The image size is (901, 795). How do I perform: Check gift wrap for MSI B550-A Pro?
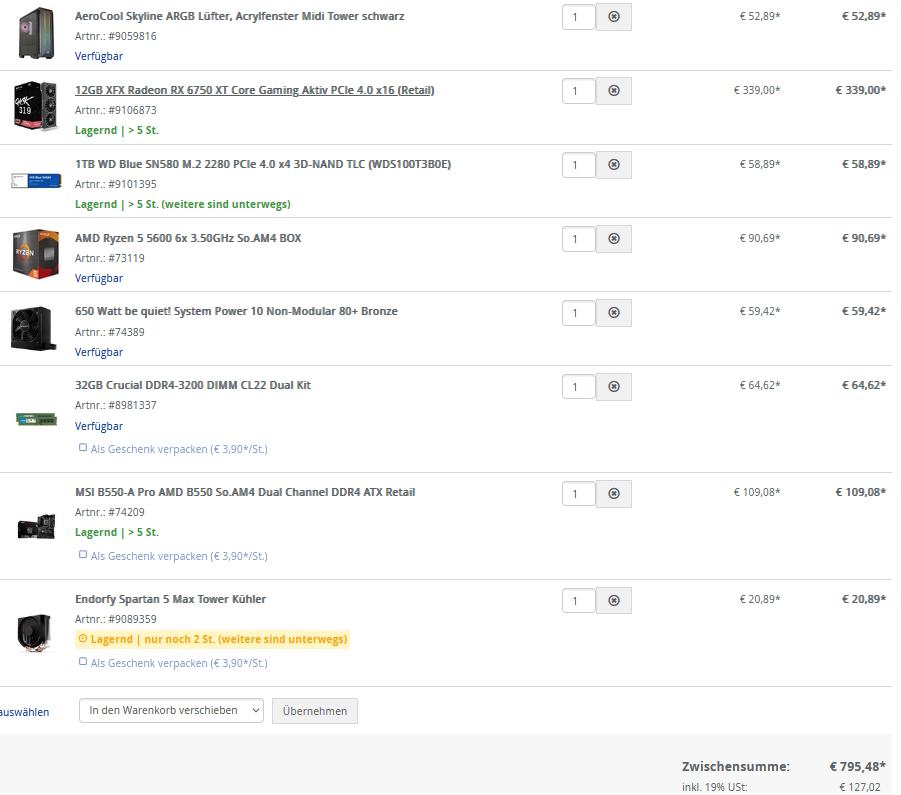(83, 554)
